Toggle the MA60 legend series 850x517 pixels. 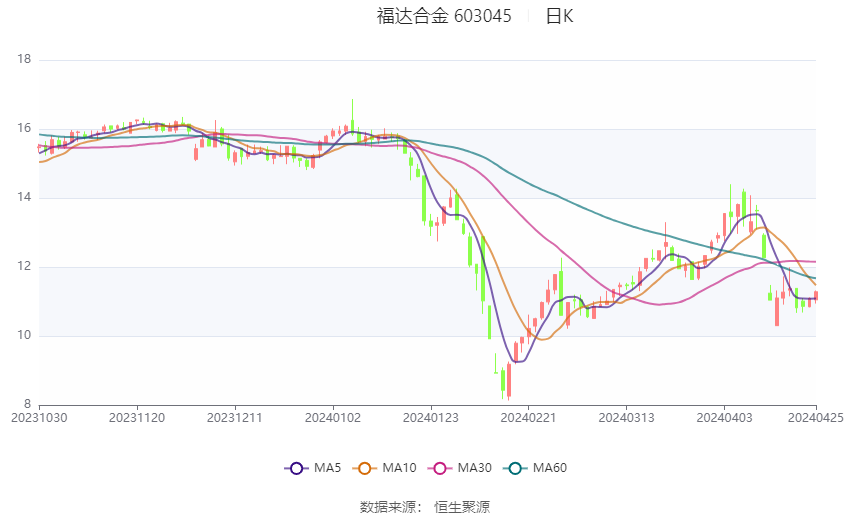[535, 468]
